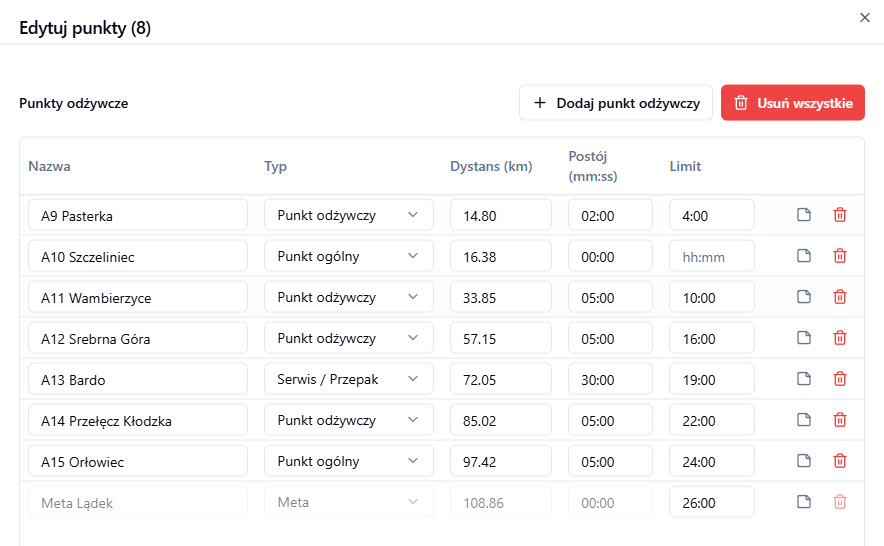The height and width of the screenshot is (546, 884).
Task: Click the distance field showing 85.02
Action: point(501,420)
